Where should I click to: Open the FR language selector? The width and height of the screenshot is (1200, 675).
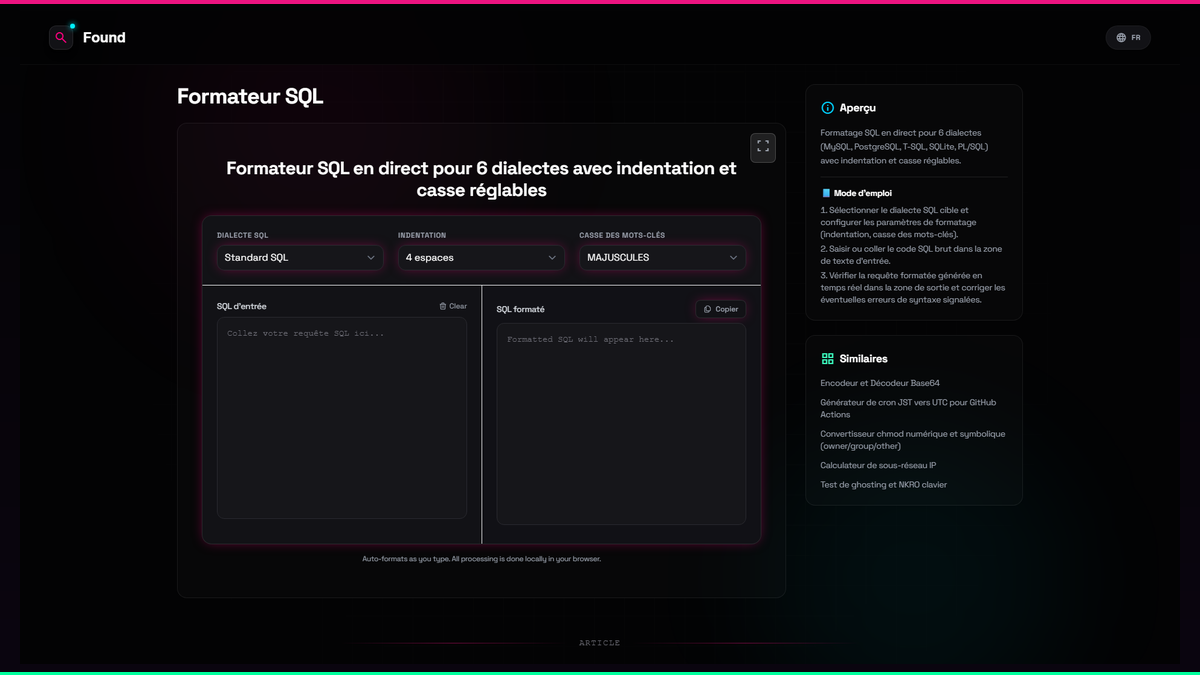(1128, 38)
